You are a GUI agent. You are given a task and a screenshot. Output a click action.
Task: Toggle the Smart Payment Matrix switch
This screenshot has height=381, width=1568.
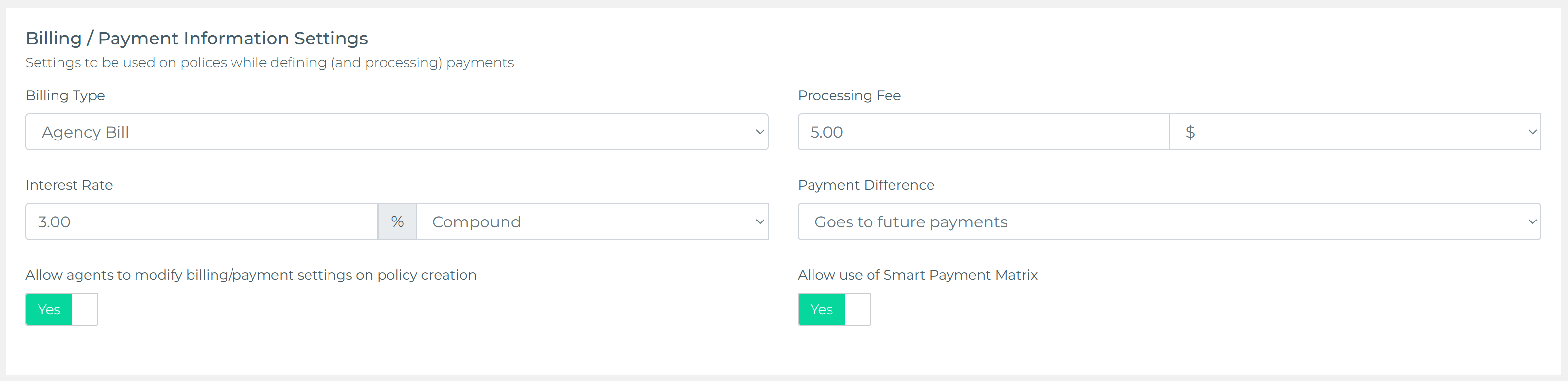click(x=834, y=310)
